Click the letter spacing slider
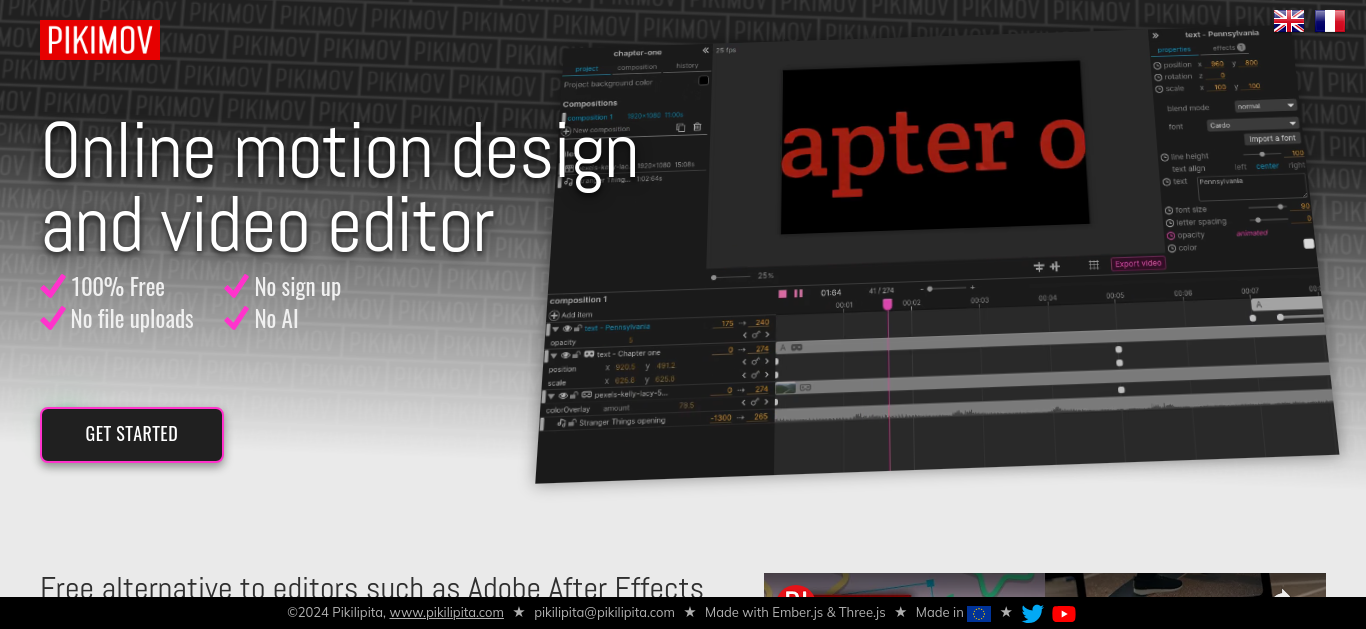The height and width of the screenshot is (629, 1366). (1270, 220)
